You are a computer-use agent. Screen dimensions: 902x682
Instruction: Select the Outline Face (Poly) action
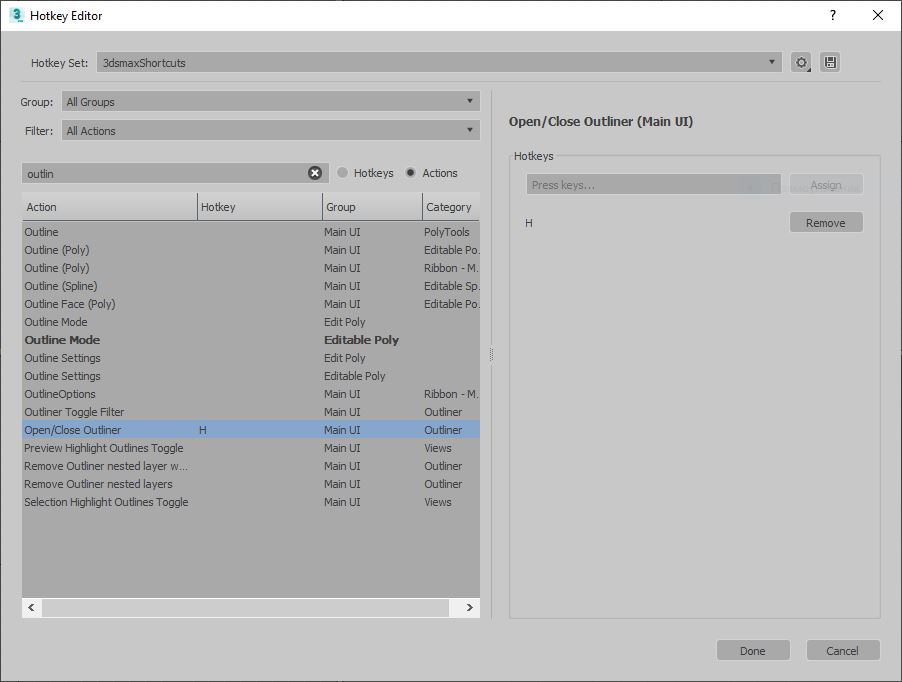click(251, 304)
